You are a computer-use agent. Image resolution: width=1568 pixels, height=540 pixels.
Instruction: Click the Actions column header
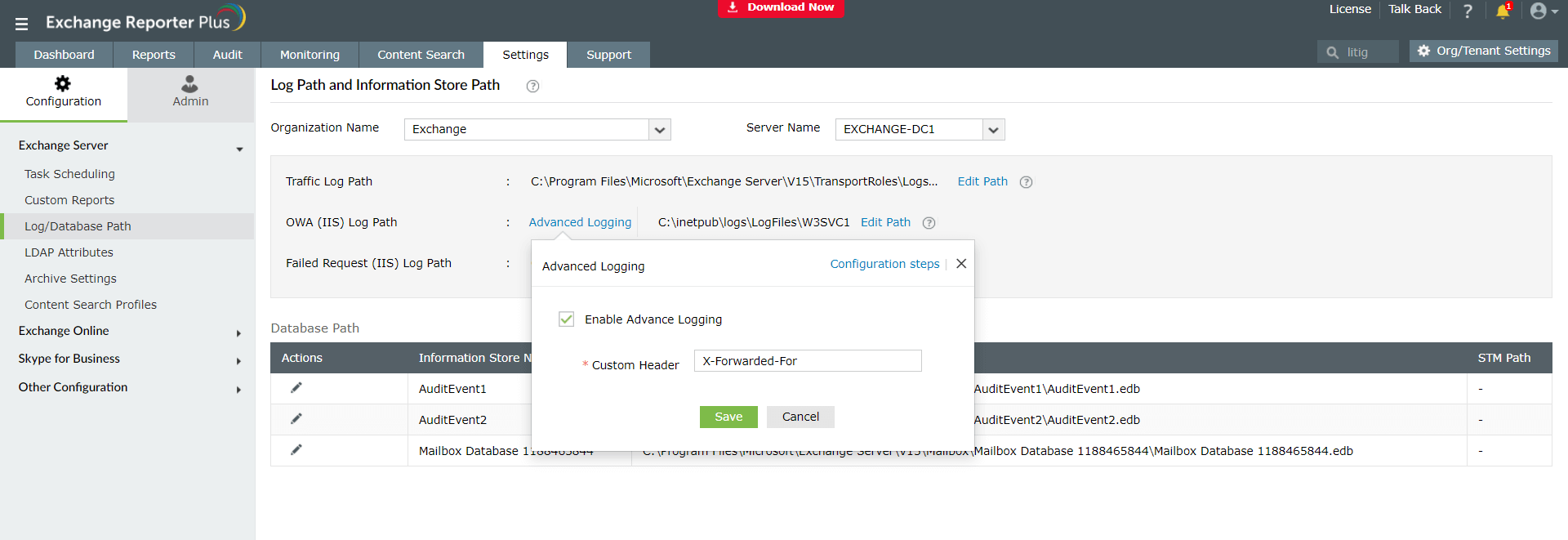pyautogui.click(x=302, y=358)
